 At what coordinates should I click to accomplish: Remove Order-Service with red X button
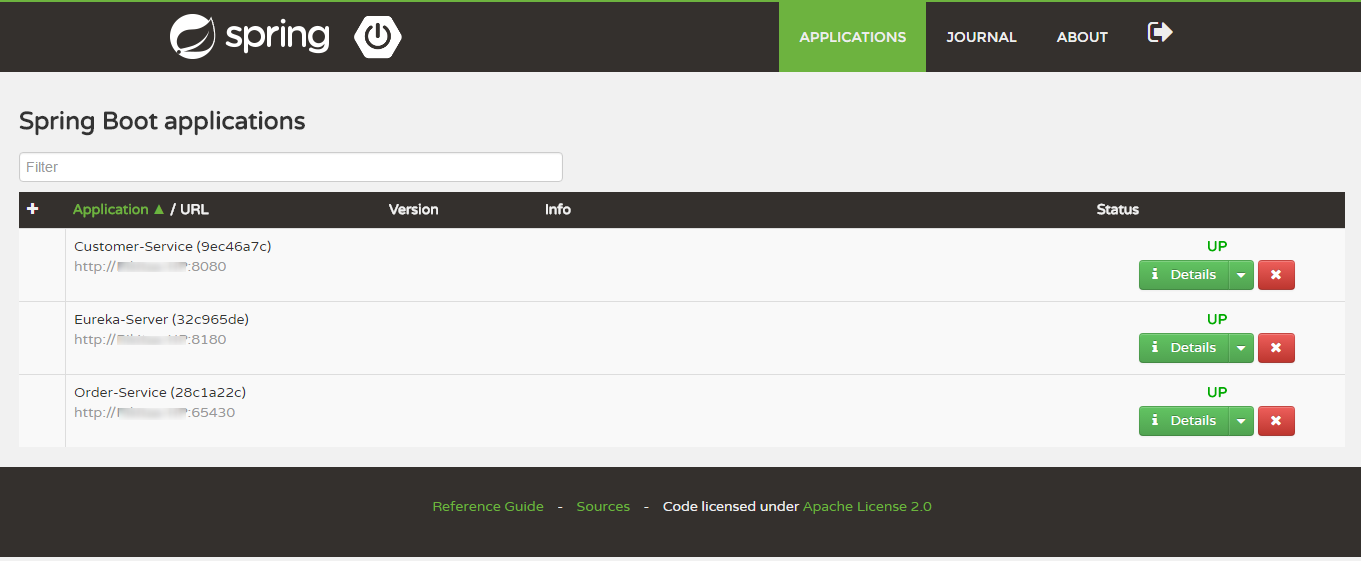[1276, 421]
